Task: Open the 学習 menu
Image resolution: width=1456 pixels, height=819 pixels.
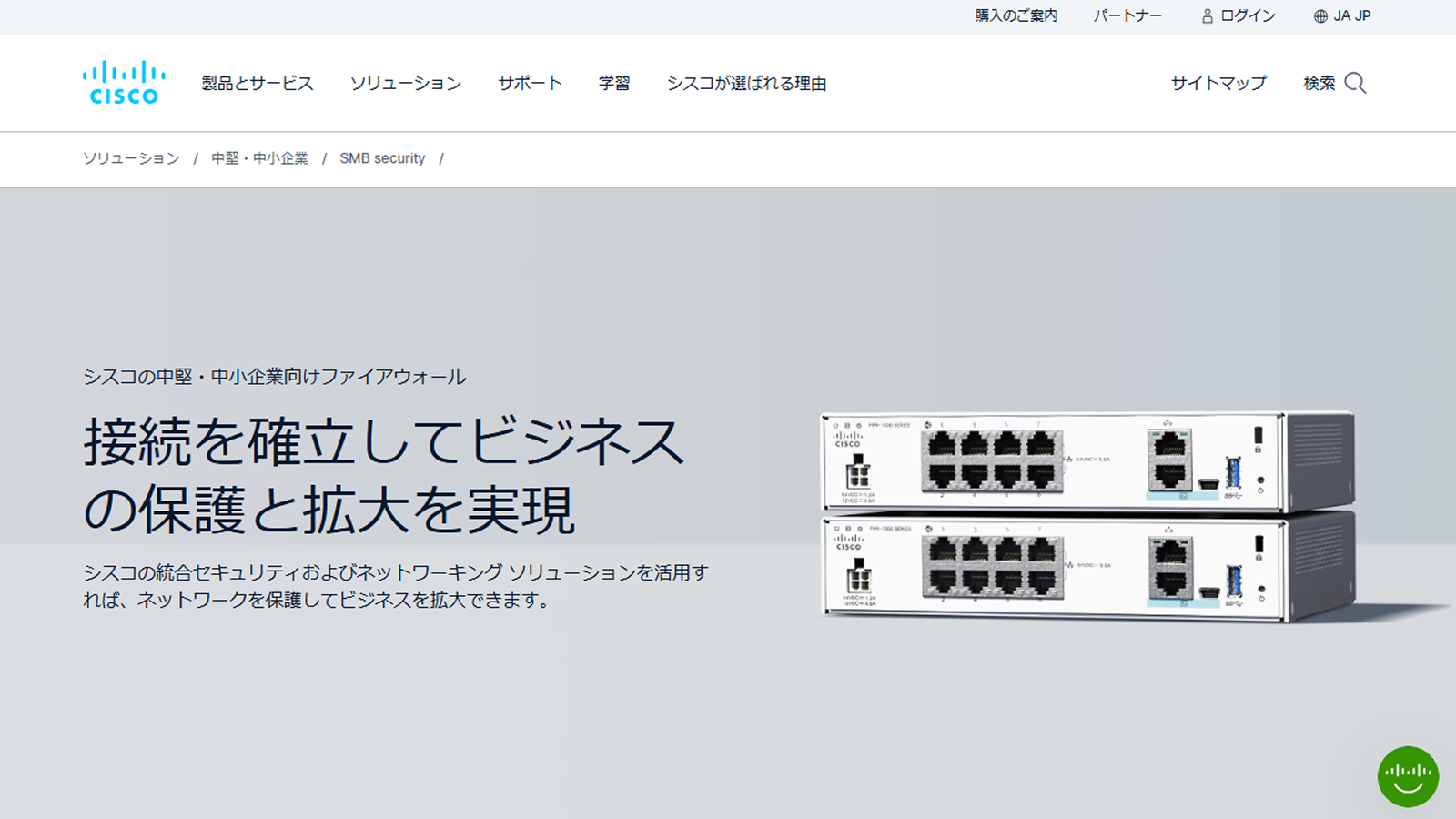Action: tap(614, 84)
